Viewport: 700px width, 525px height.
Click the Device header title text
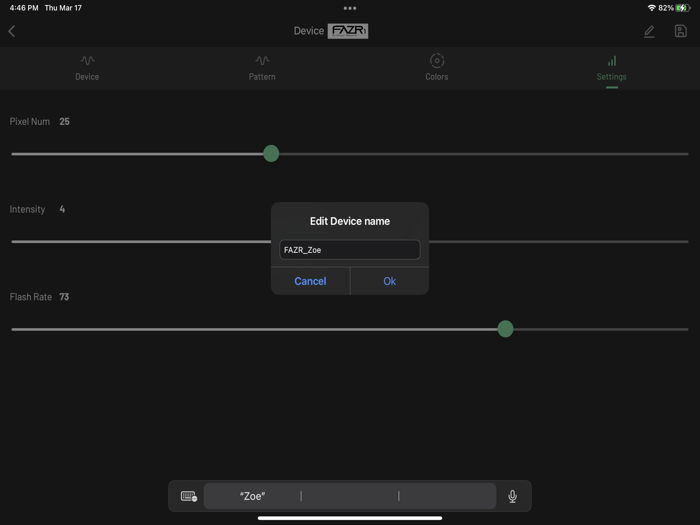(x=308, y=31)
